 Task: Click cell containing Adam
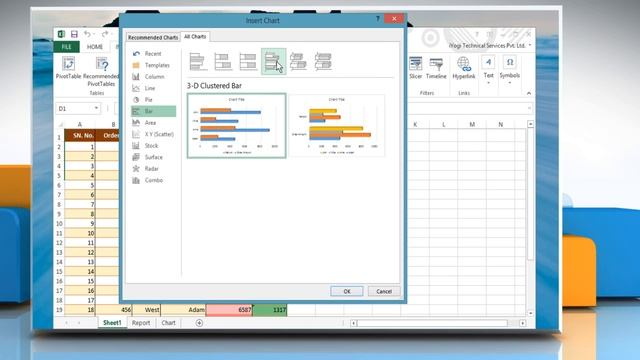point(183,310)
